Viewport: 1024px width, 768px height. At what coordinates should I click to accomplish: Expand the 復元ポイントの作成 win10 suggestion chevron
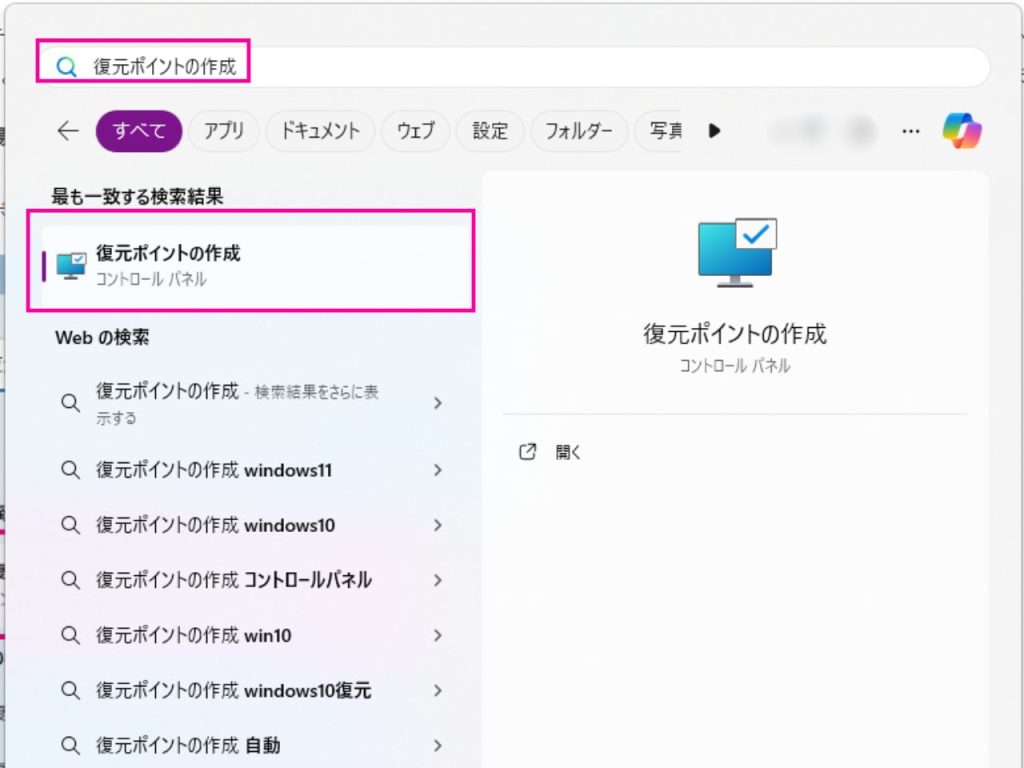click(x=438, y=634)
